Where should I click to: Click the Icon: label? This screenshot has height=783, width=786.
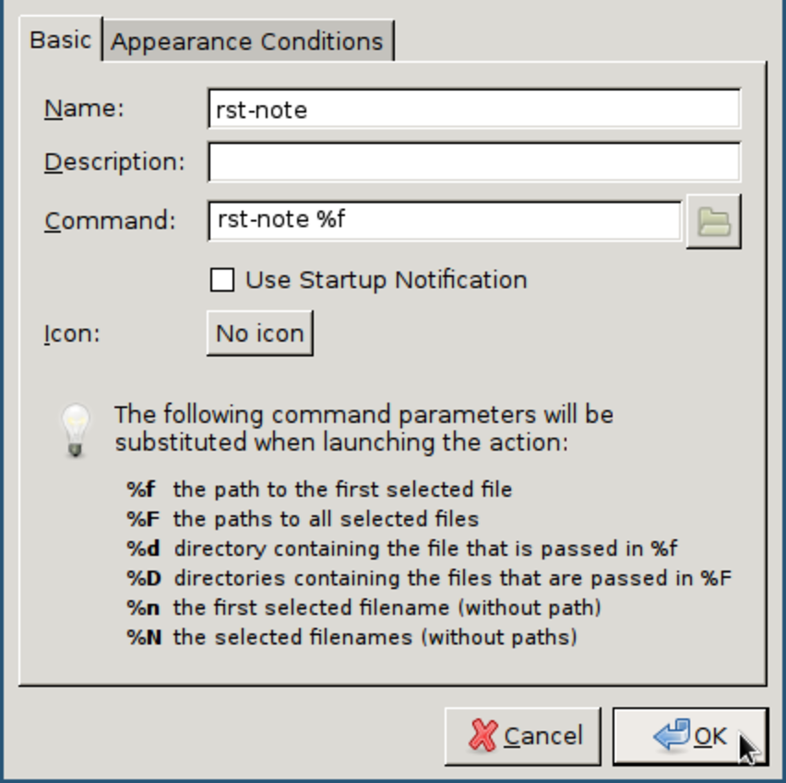coord(72,333)
